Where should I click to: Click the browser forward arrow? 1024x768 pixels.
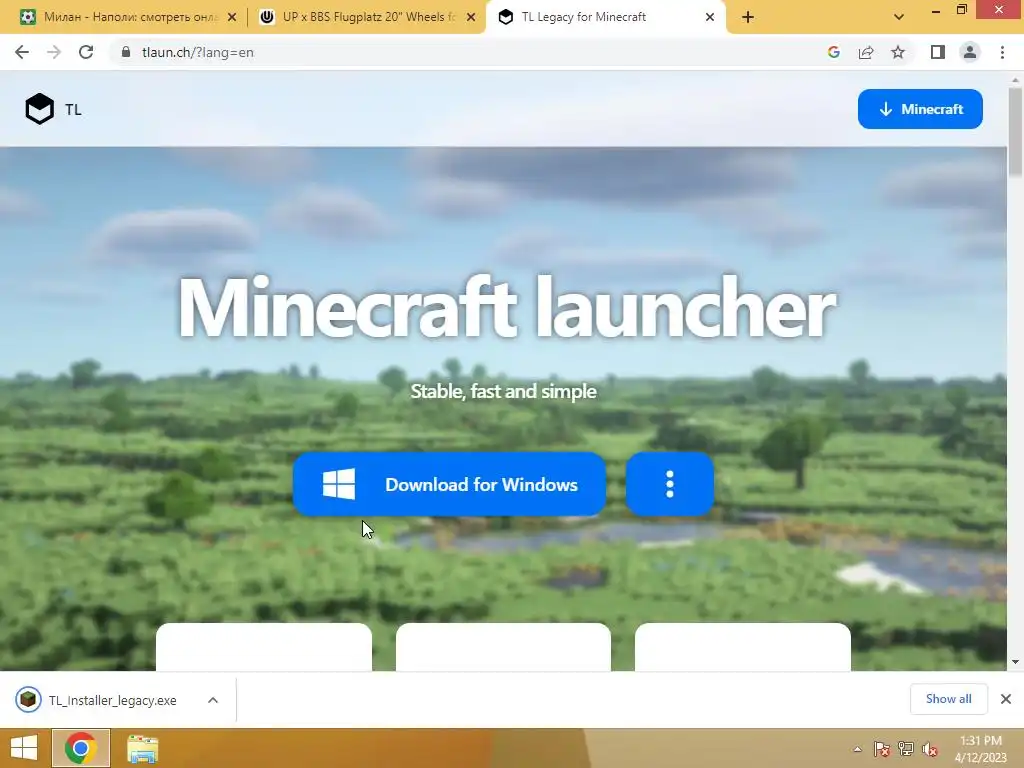tap(54, 52)
